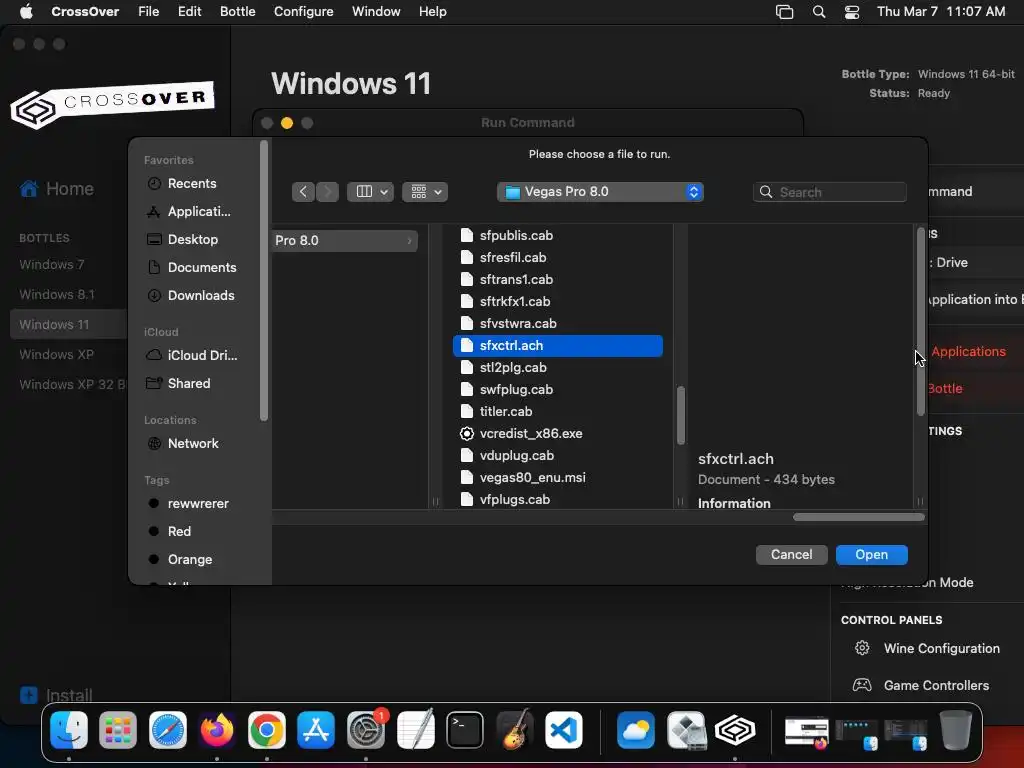The width and height of the screenshot is (1024, 768).
Task: Open the column view options dropdown
Action: (370, 192)
